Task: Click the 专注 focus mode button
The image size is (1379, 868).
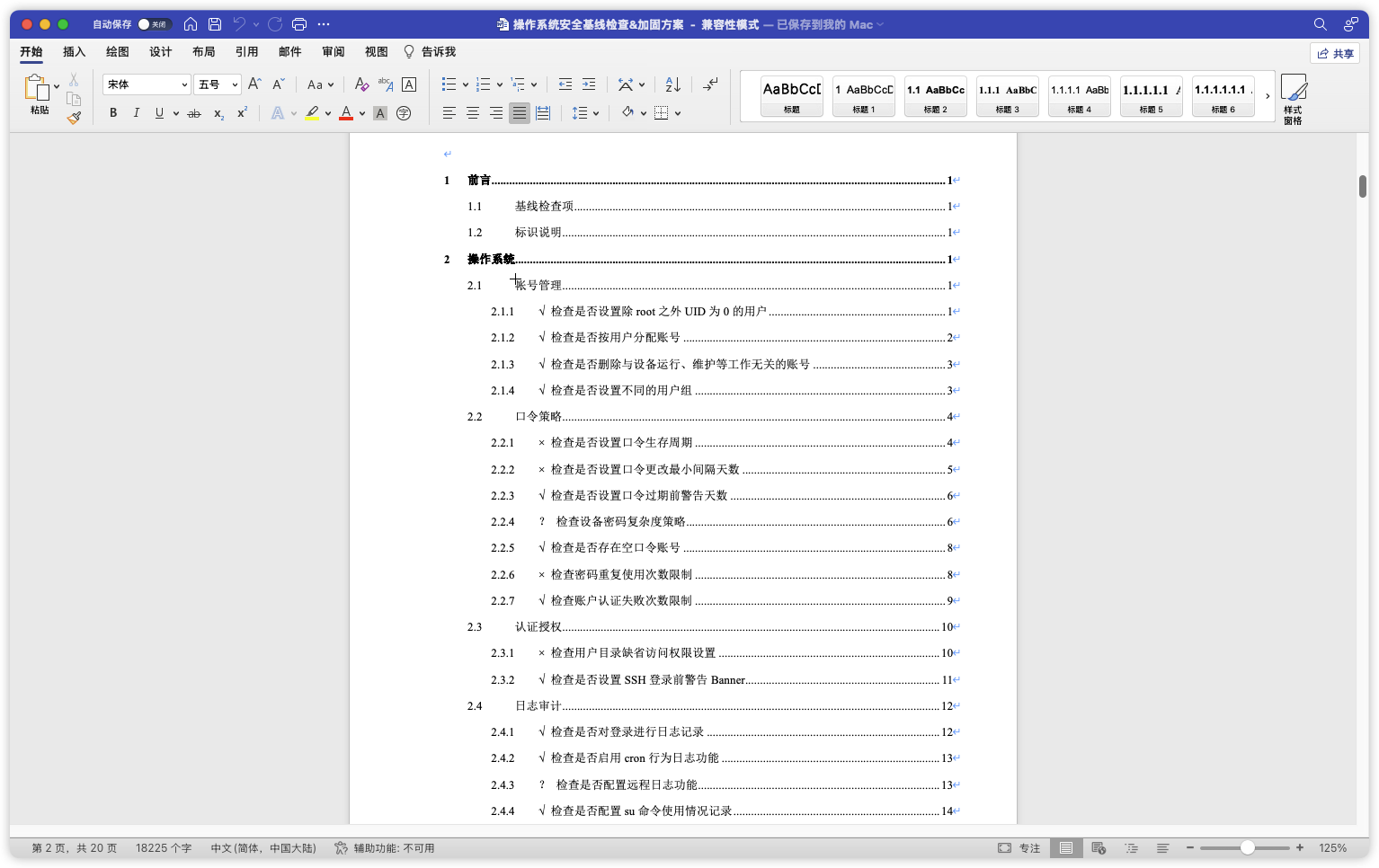Action: click(x=1019, y=848)
